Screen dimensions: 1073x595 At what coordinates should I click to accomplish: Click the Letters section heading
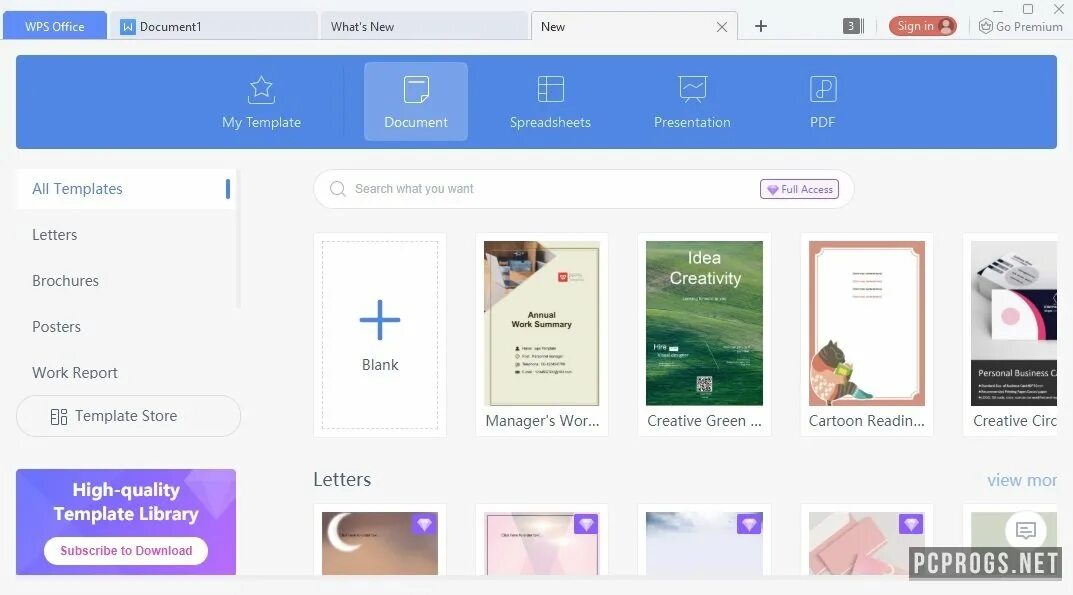tap(342, 479)
